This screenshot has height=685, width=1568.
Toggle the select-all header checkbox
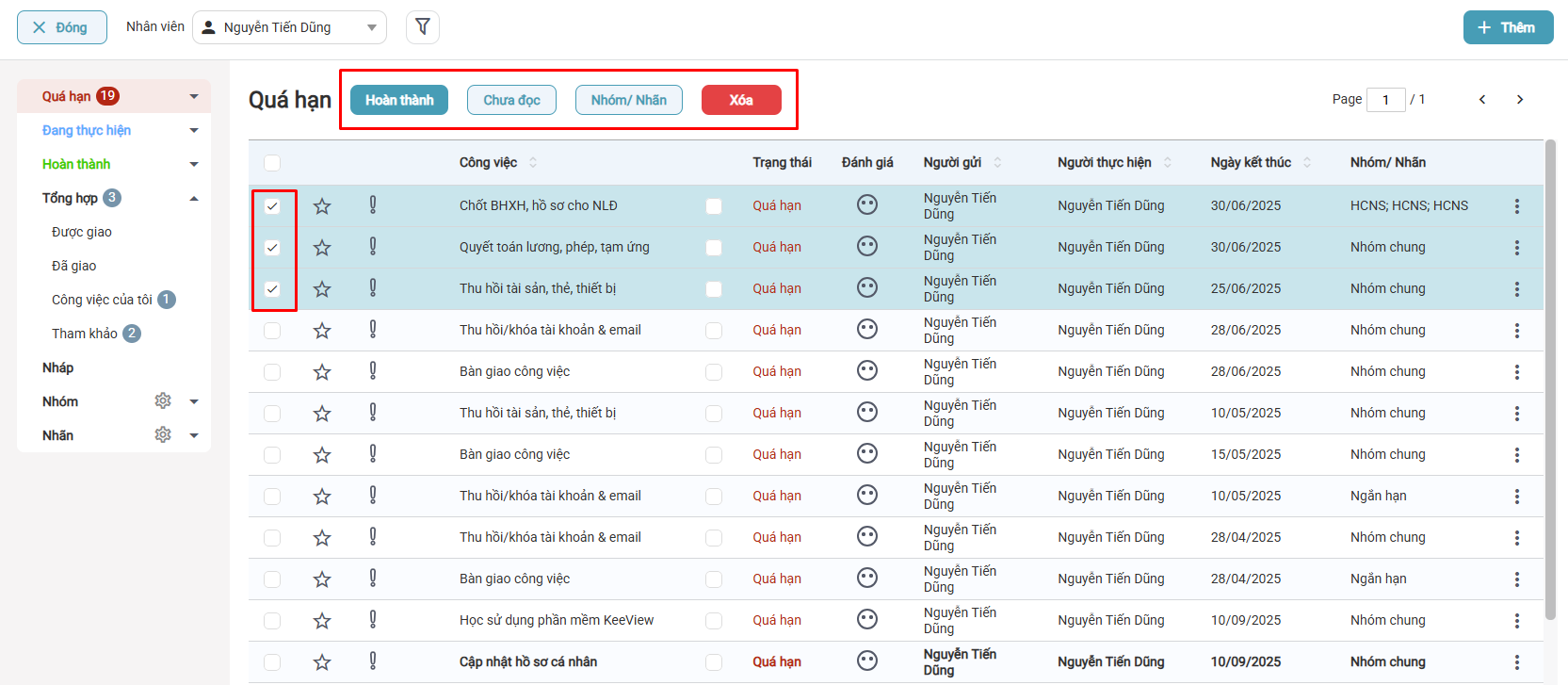(x=272, y=163)
